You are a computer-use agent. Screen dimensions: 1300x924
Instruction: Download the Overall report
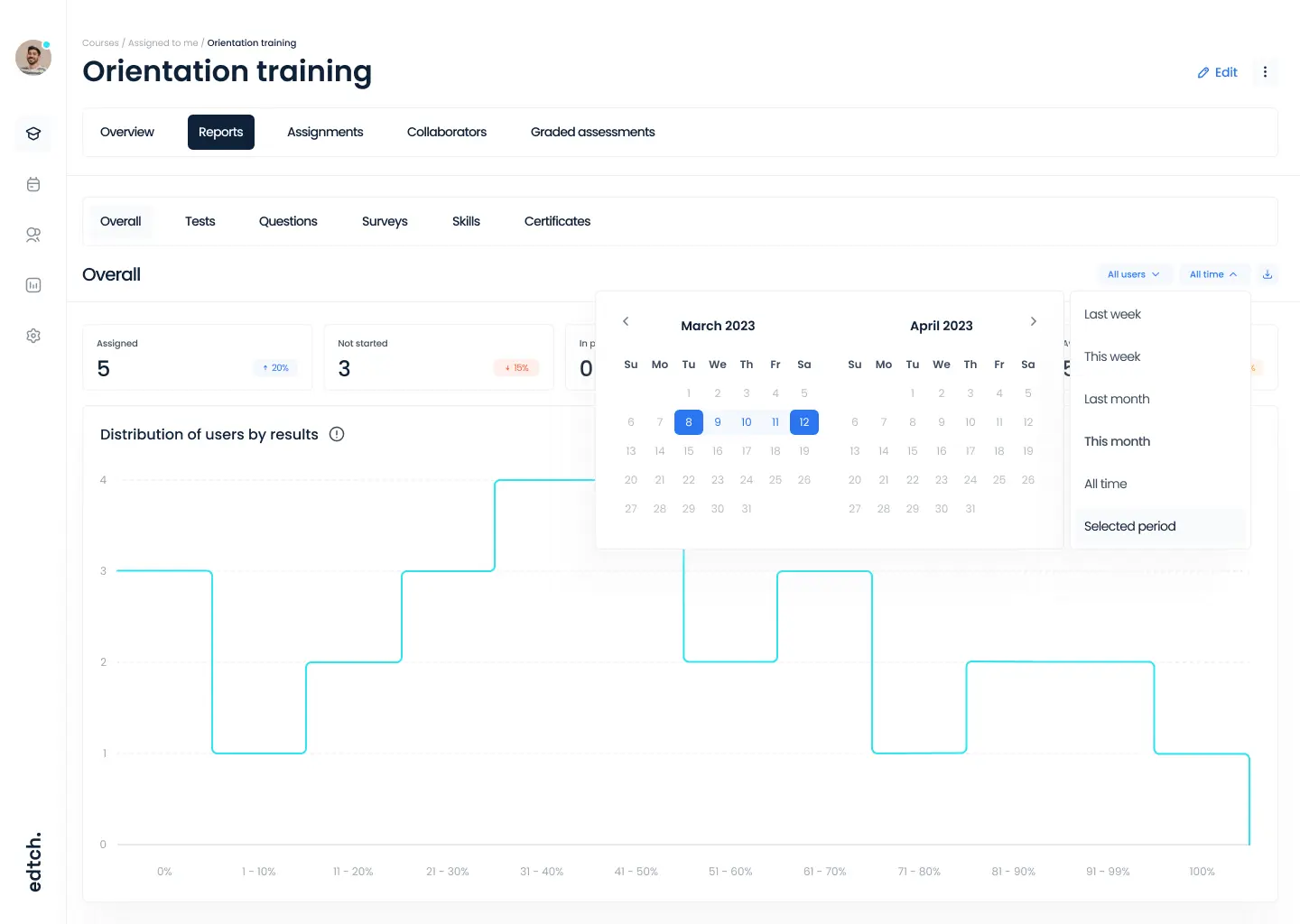(x=1267, y=274)
